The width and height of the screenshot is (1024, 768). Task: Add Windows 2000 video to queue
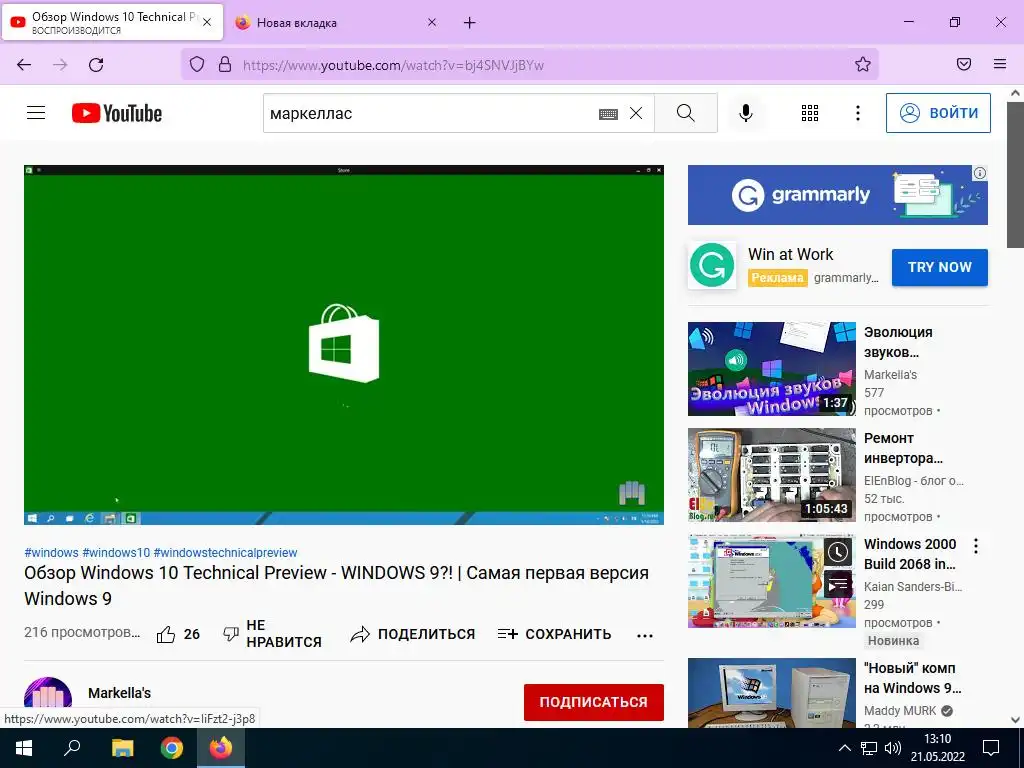838,584
